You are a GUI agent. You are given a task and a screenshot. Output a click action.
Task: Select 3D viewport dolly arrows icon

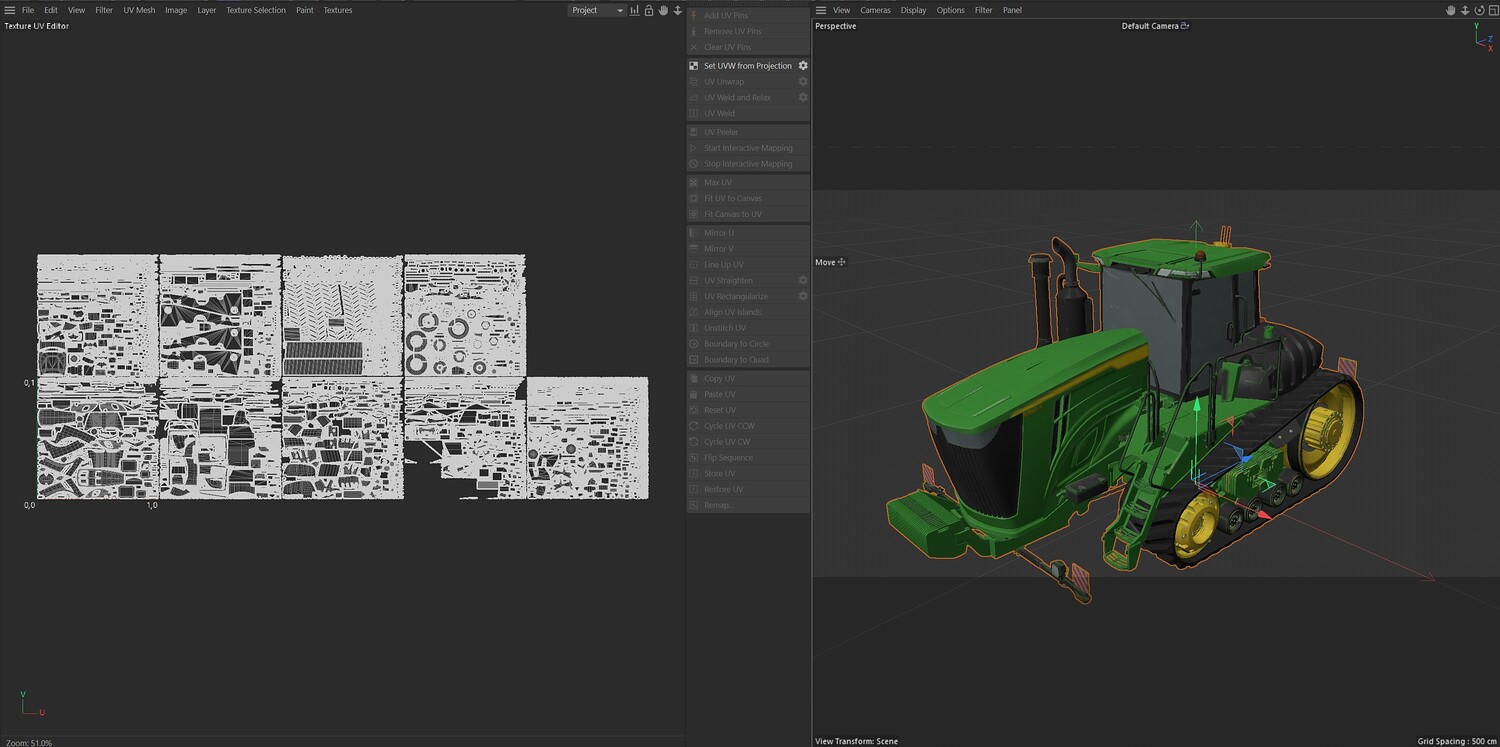tap(1465, 10)
